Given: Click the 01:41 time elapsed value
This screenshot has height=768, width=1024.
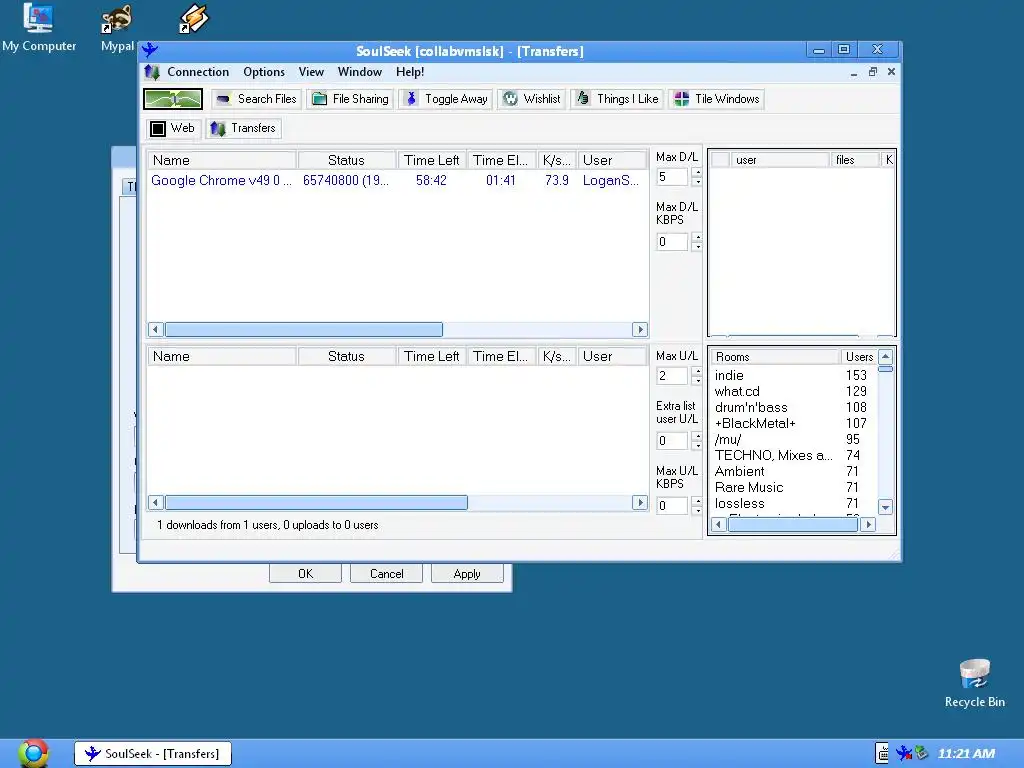Looking at the screenshot, I should pyautogui.click(x=500, y=180).
